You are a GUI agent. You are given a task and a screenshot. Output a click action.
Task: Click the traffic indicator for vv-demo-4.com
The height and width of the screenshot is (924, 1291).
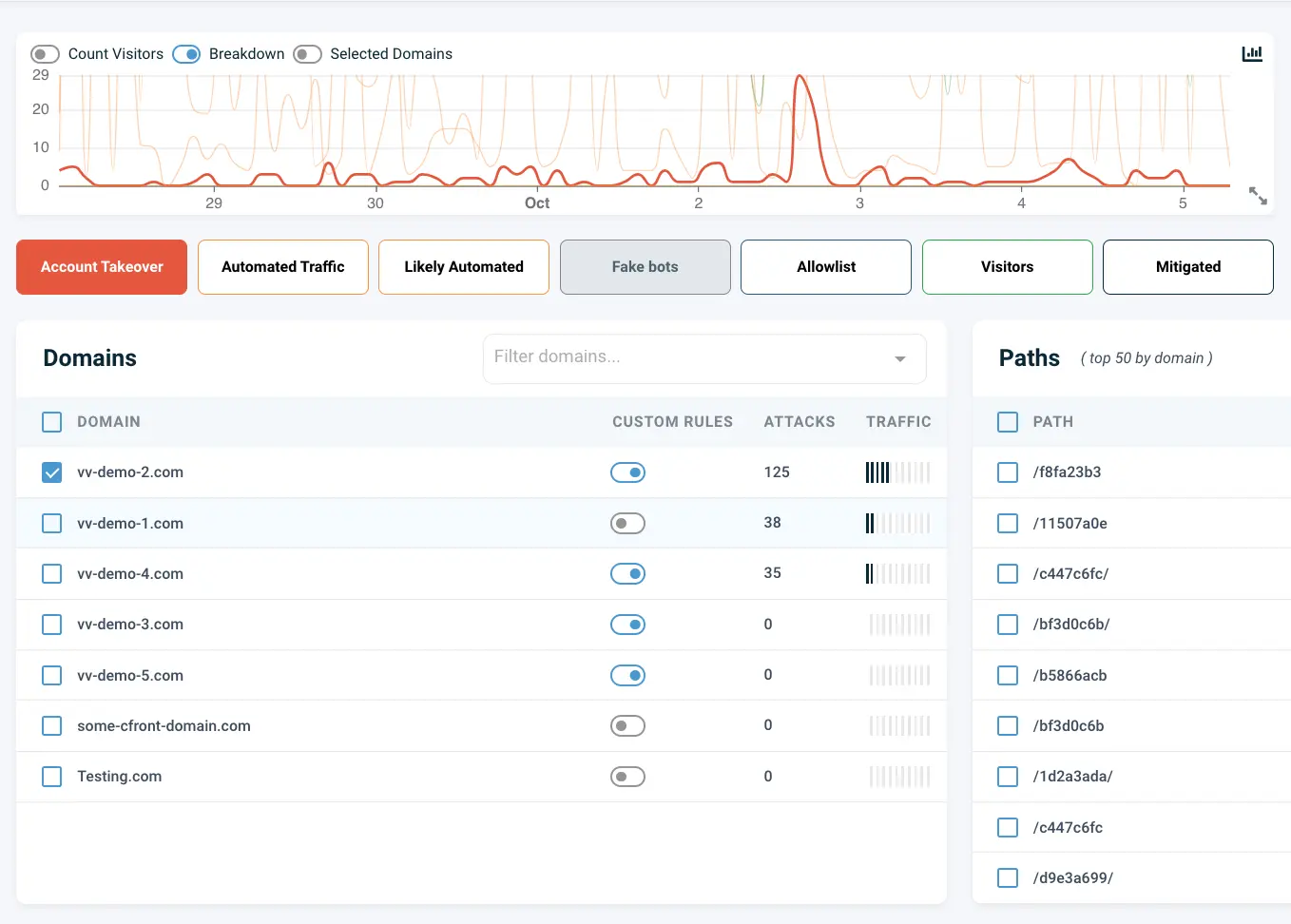(899, 573)
